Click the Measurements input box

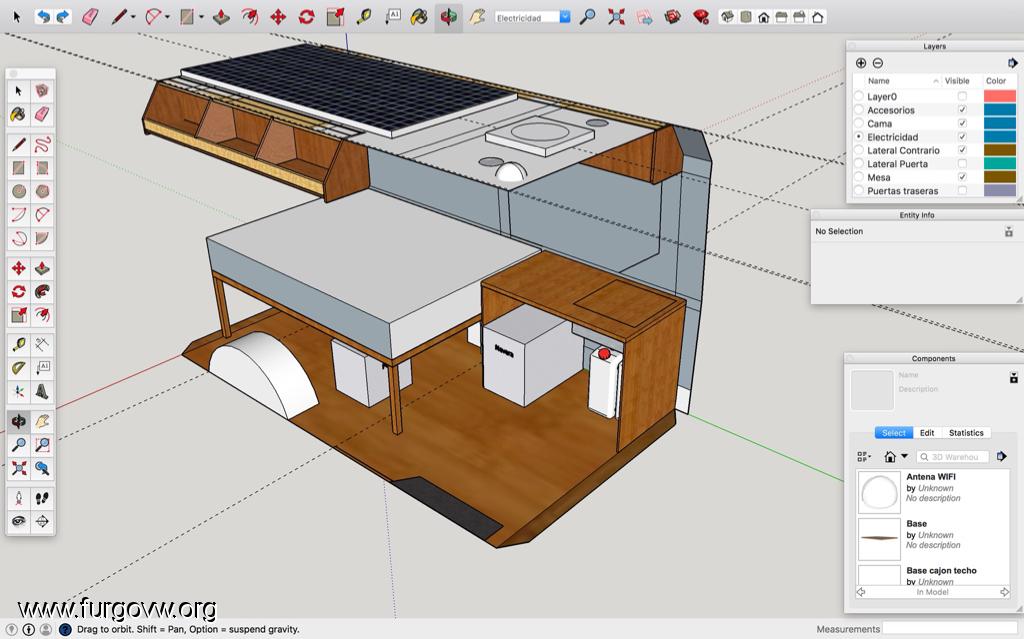click(x=951, y=629)
